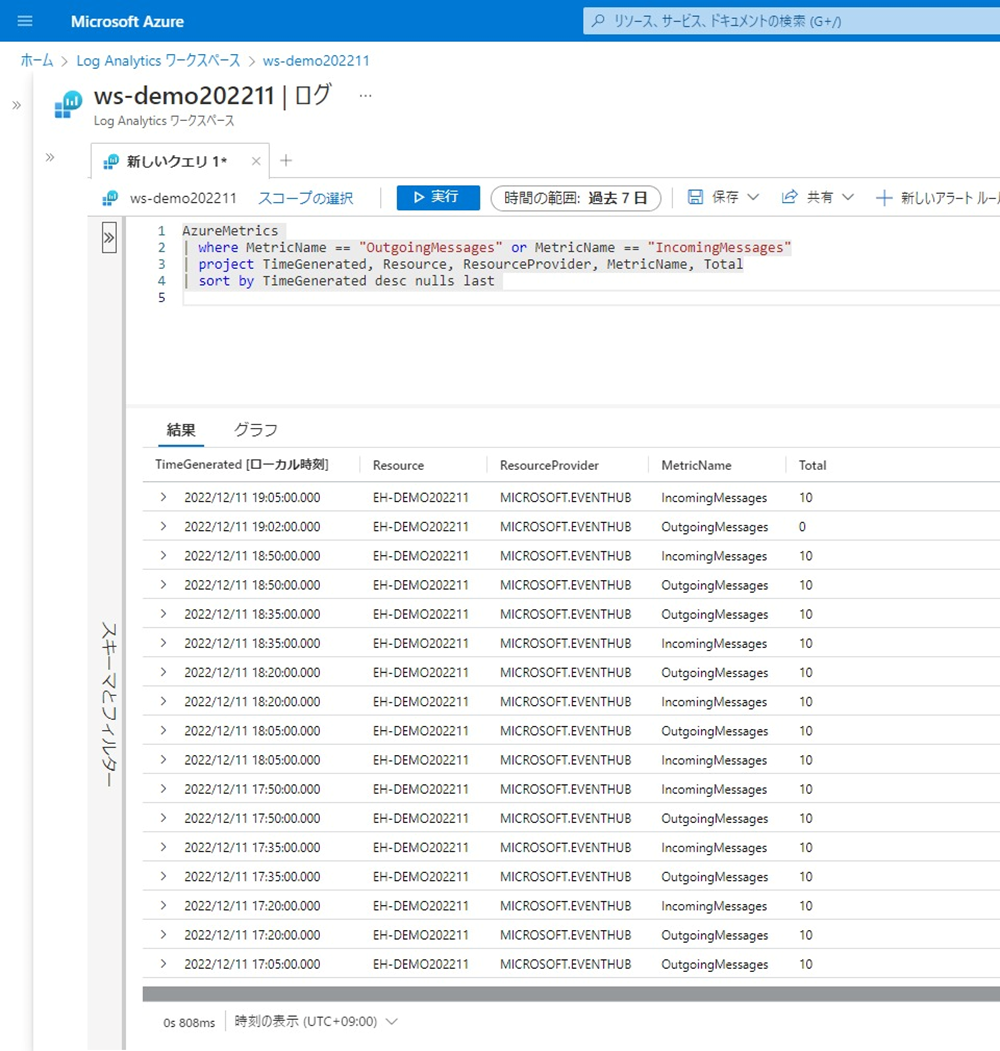Open ws-demo202211 breadcrumb link
Image resolution: width=1000 pixels, height=1051 pixels.
tap(316, 60)
